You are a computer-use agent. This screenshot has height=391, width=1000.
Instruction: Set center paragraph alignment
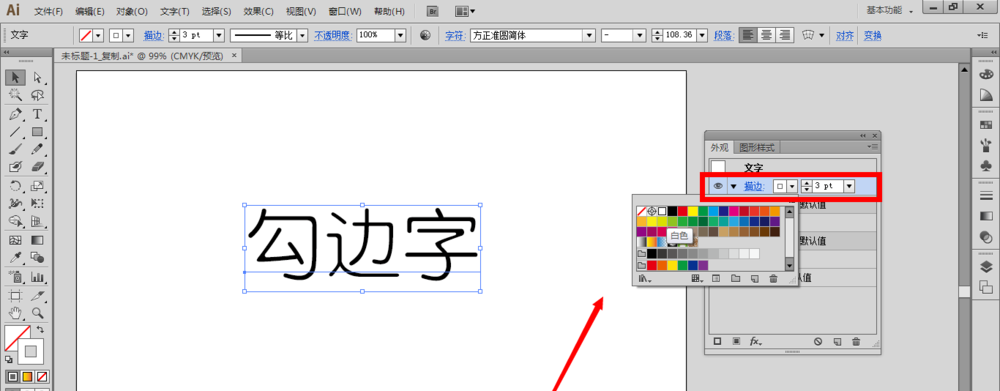[x=767, y=36]
